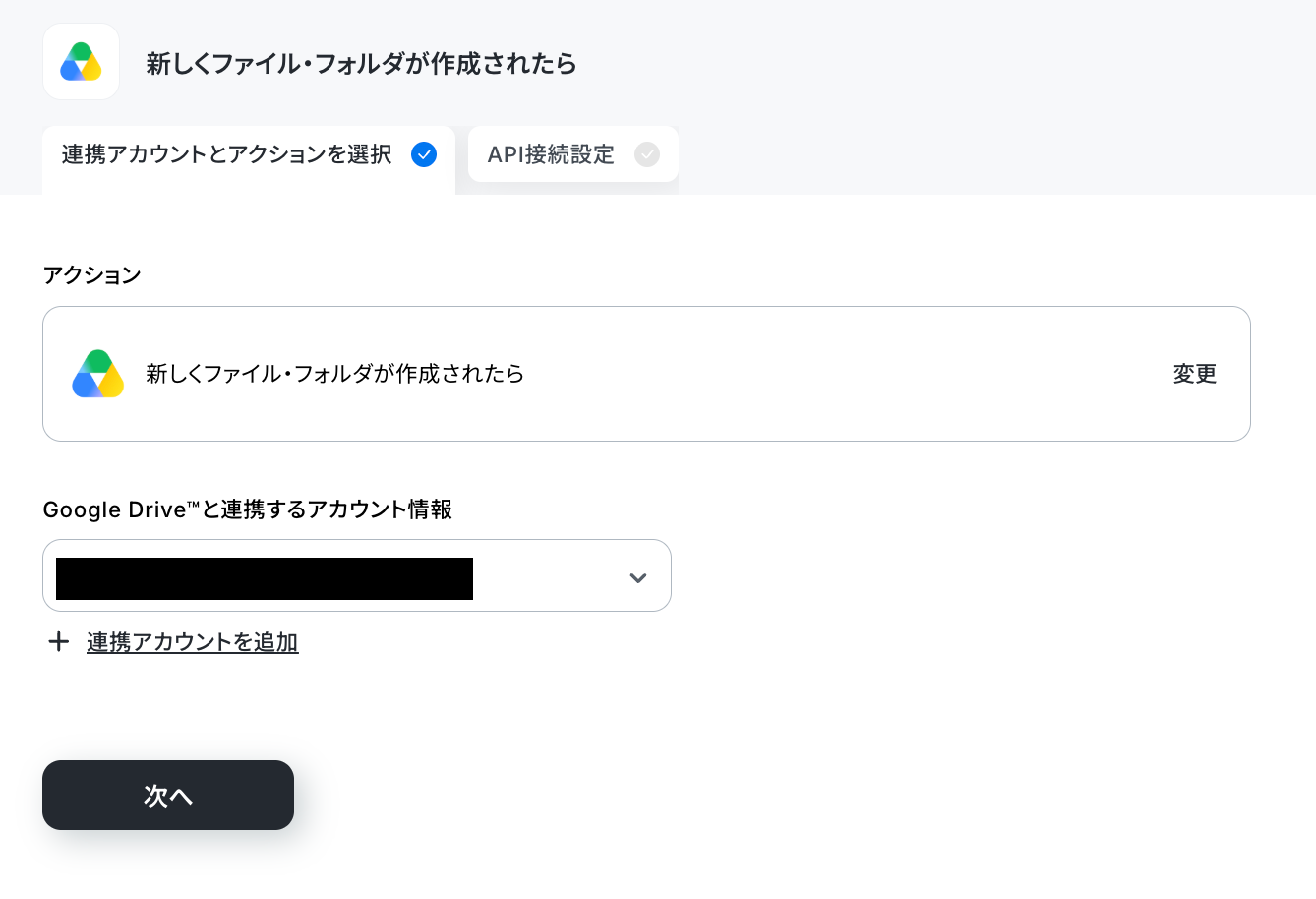Click the Google Drive™と連携するアカウント情報 label

pos(248,509)
